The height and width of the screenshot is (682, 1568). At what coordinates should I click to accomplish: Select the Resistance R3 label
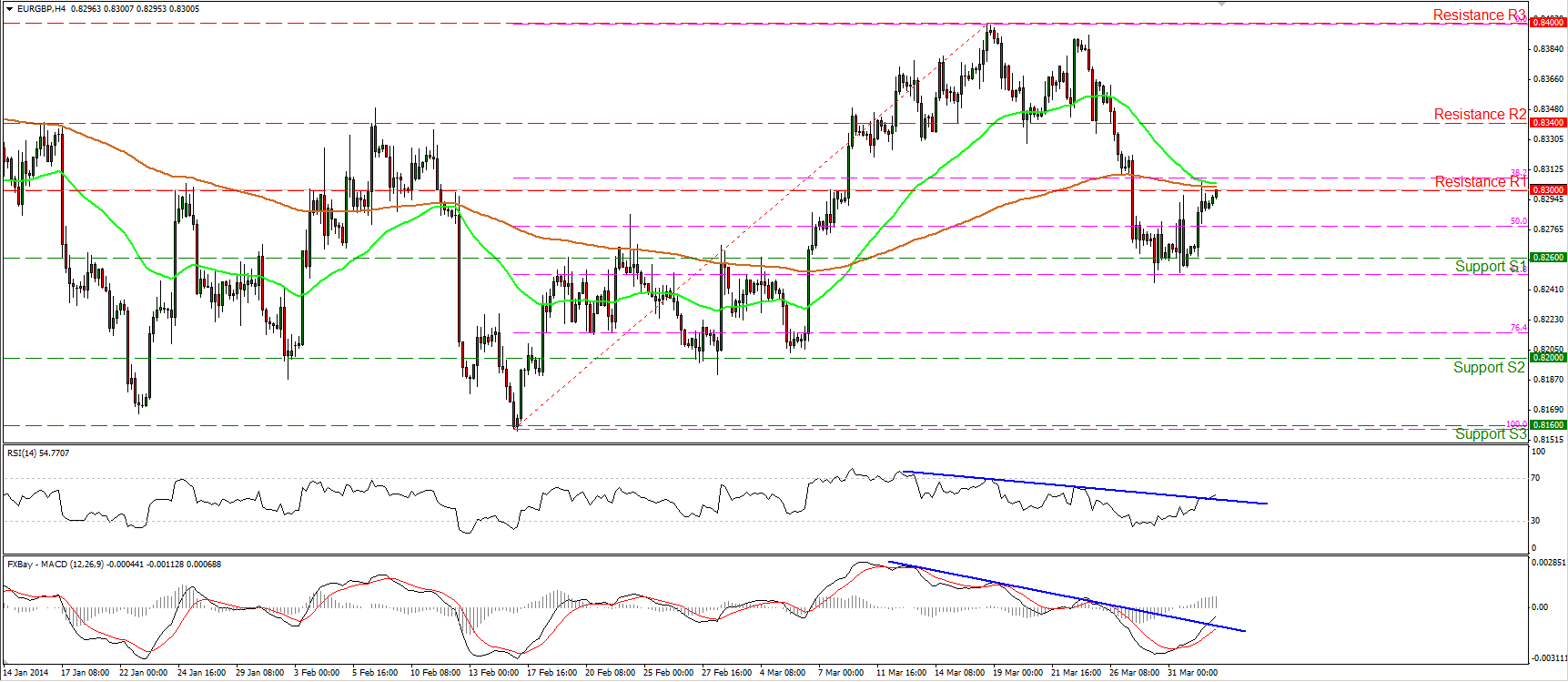pos(1480,15)
